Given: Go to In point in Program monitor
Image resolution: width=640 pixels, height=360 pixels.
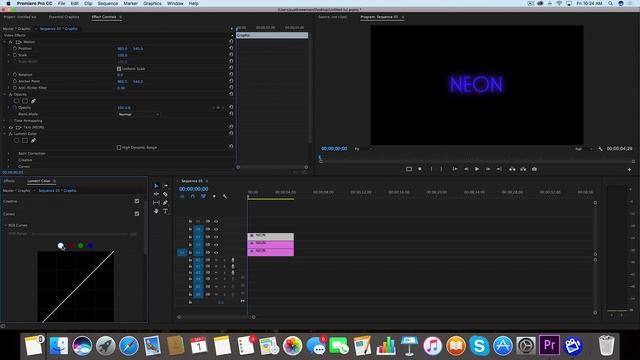Looking at the screenshot, I should coord(455,169).
